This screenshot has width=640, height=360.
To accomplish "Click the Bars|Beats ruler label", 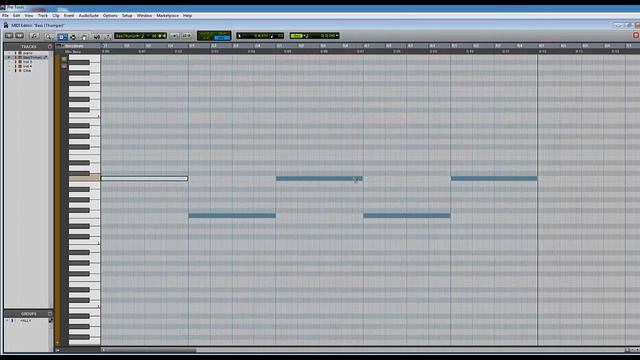I will pos(74,46).
